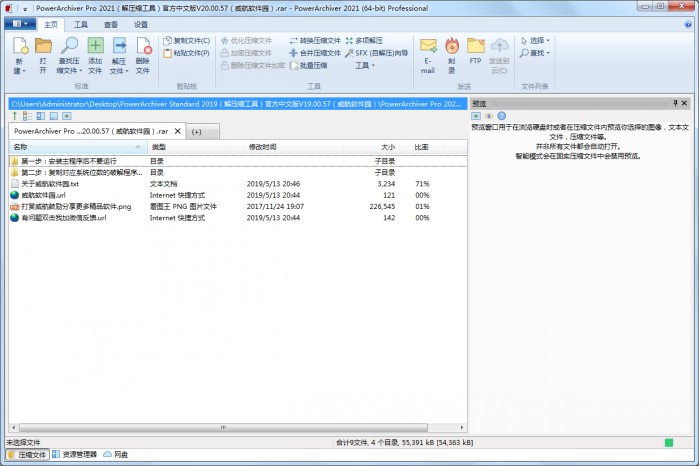Viewport: 699px width, 466px height.
Task: Close the PowerArchiver Pro .rar tab
Action: coord(177,131)
